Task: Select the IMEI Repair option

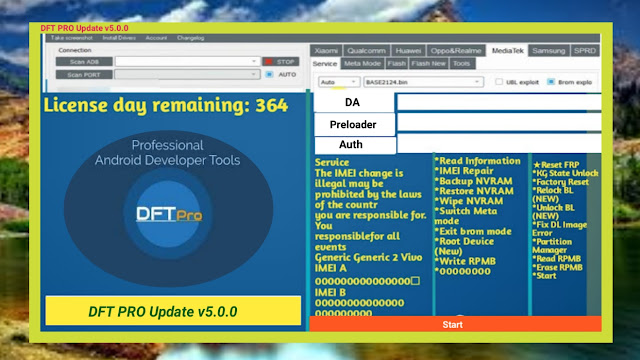Action: pyautogui.click(x=464, y=171)
